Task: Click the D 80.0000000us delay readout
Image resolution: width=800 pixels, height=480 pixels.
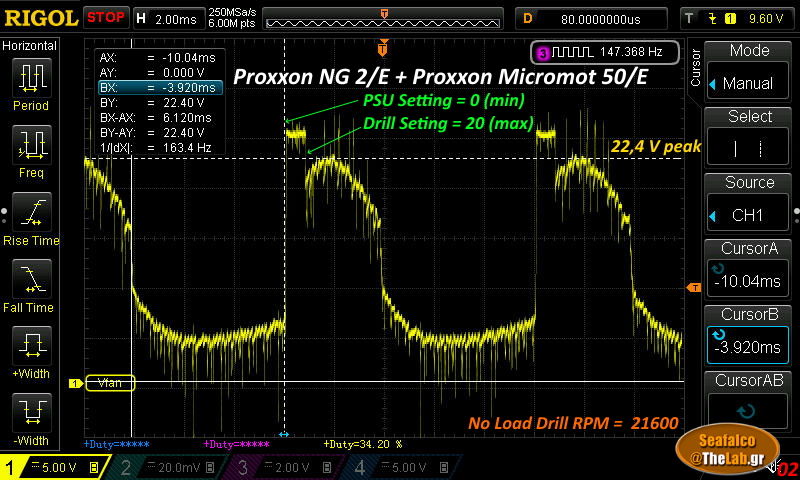Action: (591, 19)
